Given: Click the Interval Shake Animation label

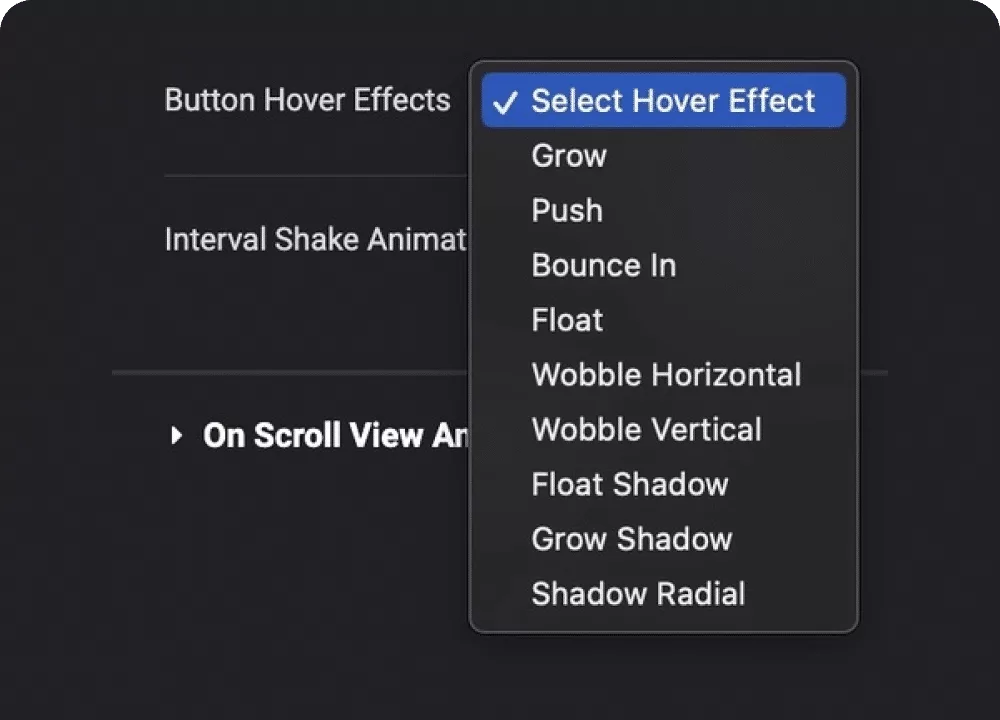Looking at the screenshot, I should [316, 240].
